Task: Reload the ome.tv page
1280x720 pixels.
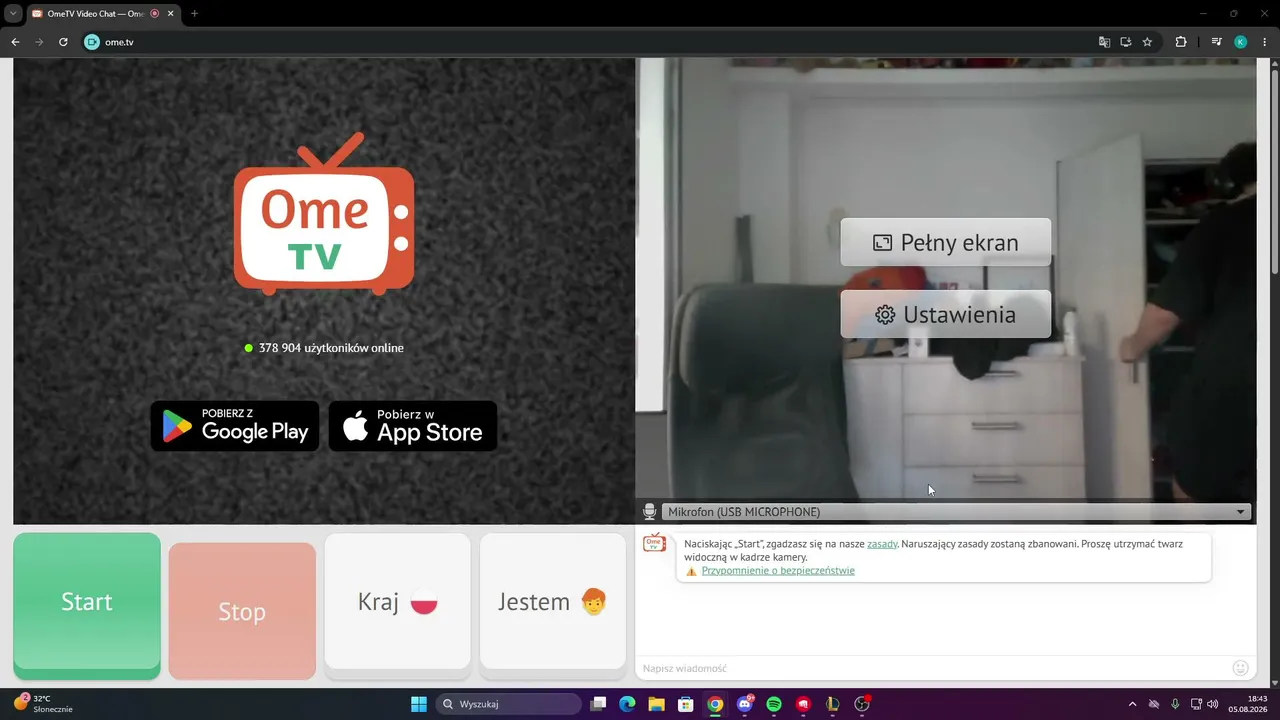Action: [x=63, y=42]
